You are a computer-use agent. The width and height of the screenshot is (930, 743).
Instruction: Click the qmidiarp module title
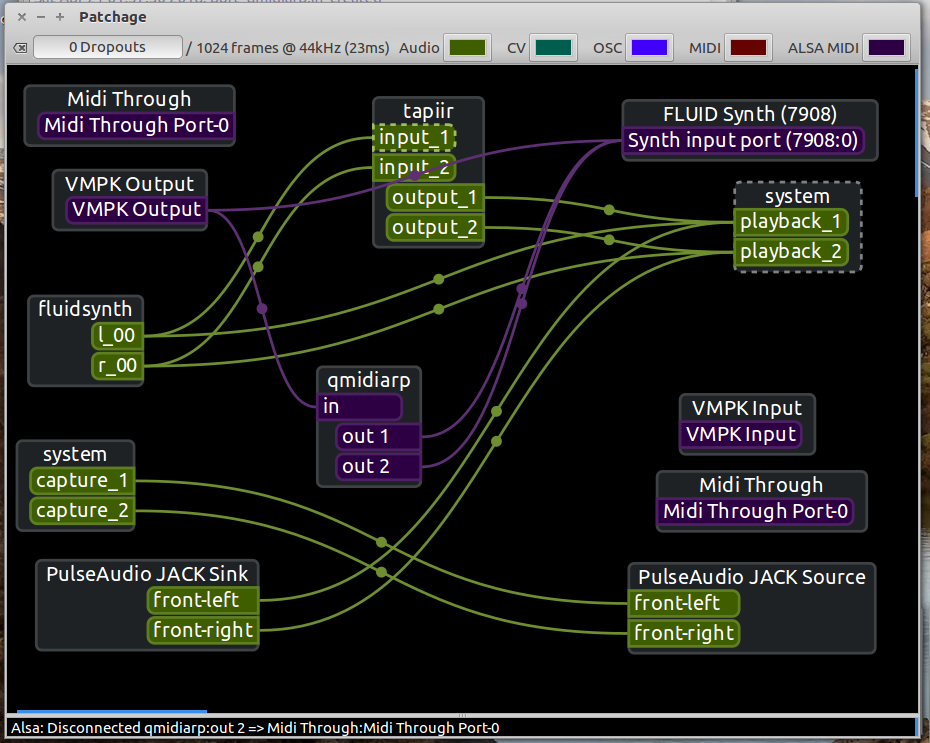tap(369, 380)
